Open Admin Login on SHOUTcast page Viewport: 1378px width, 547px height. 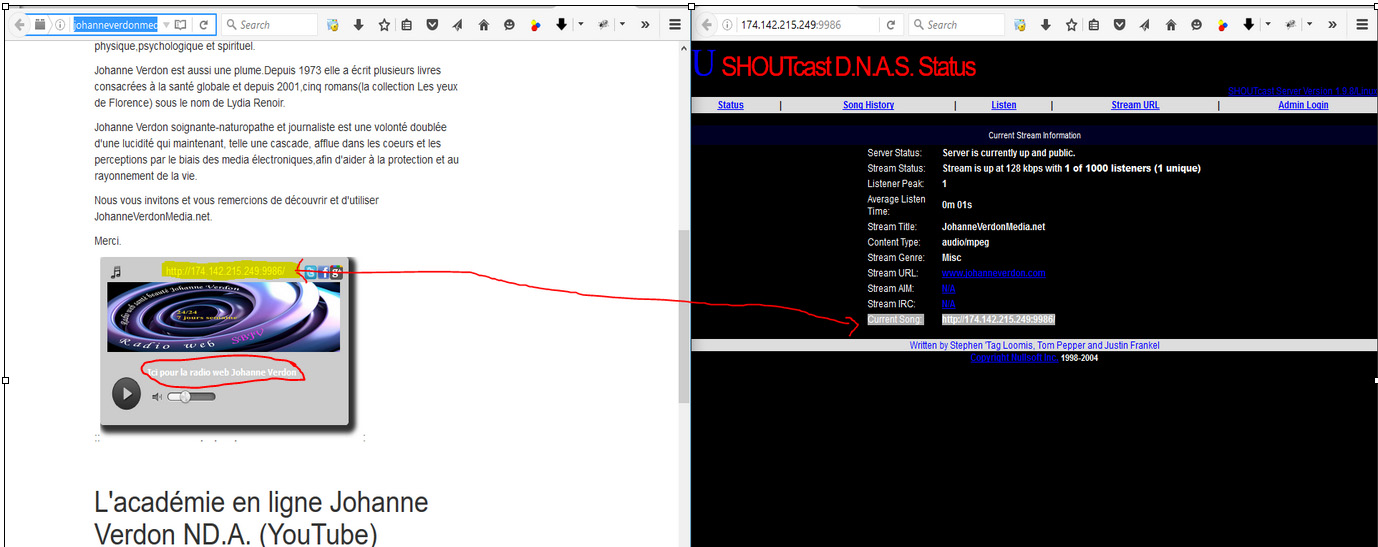pos(1303,105)
